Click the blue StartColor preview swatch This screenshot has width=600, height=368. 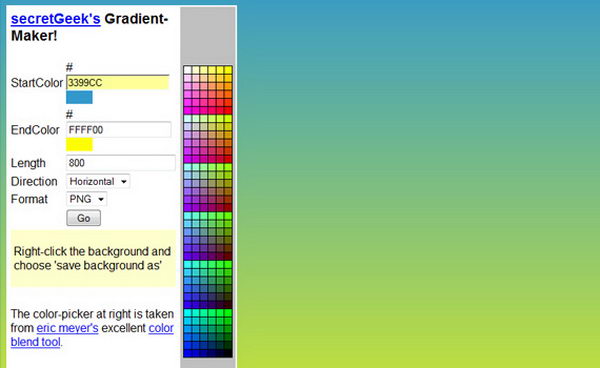pos(79,97)
